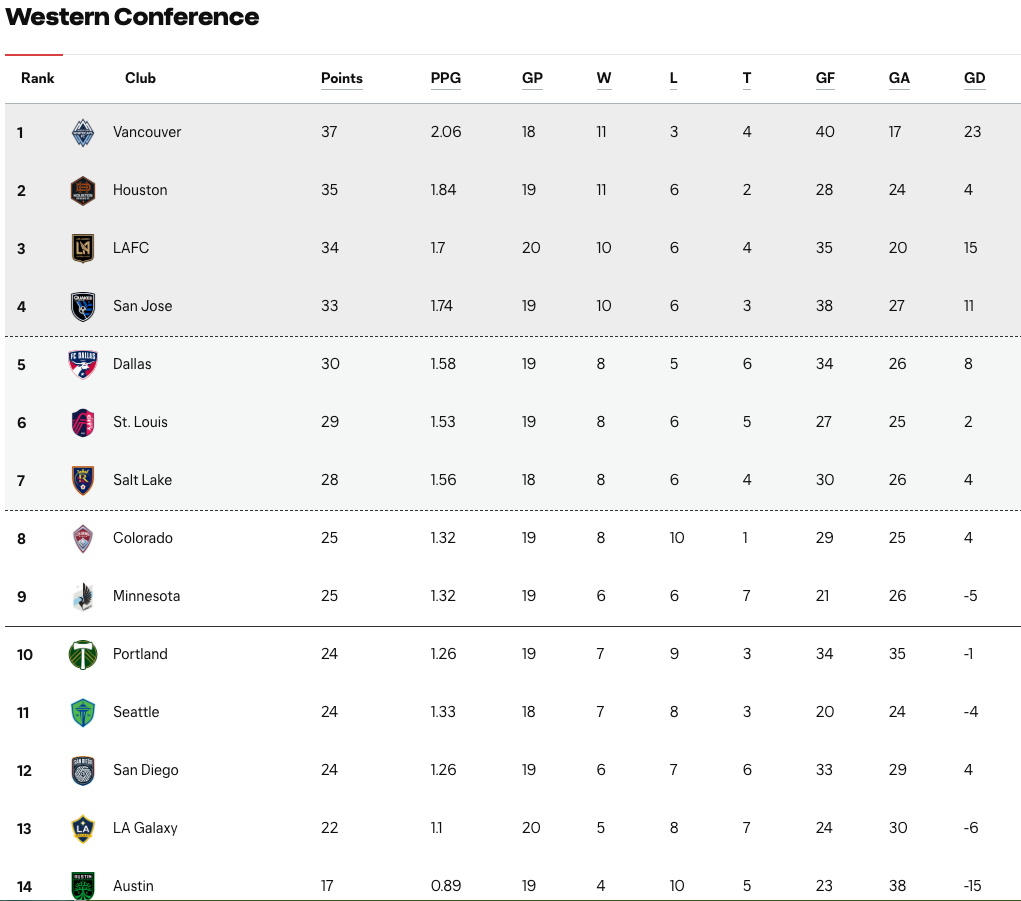Open the Salt Lake club name link
Viewport: 1021px width, 901px height.
click(x=143, y=480)
